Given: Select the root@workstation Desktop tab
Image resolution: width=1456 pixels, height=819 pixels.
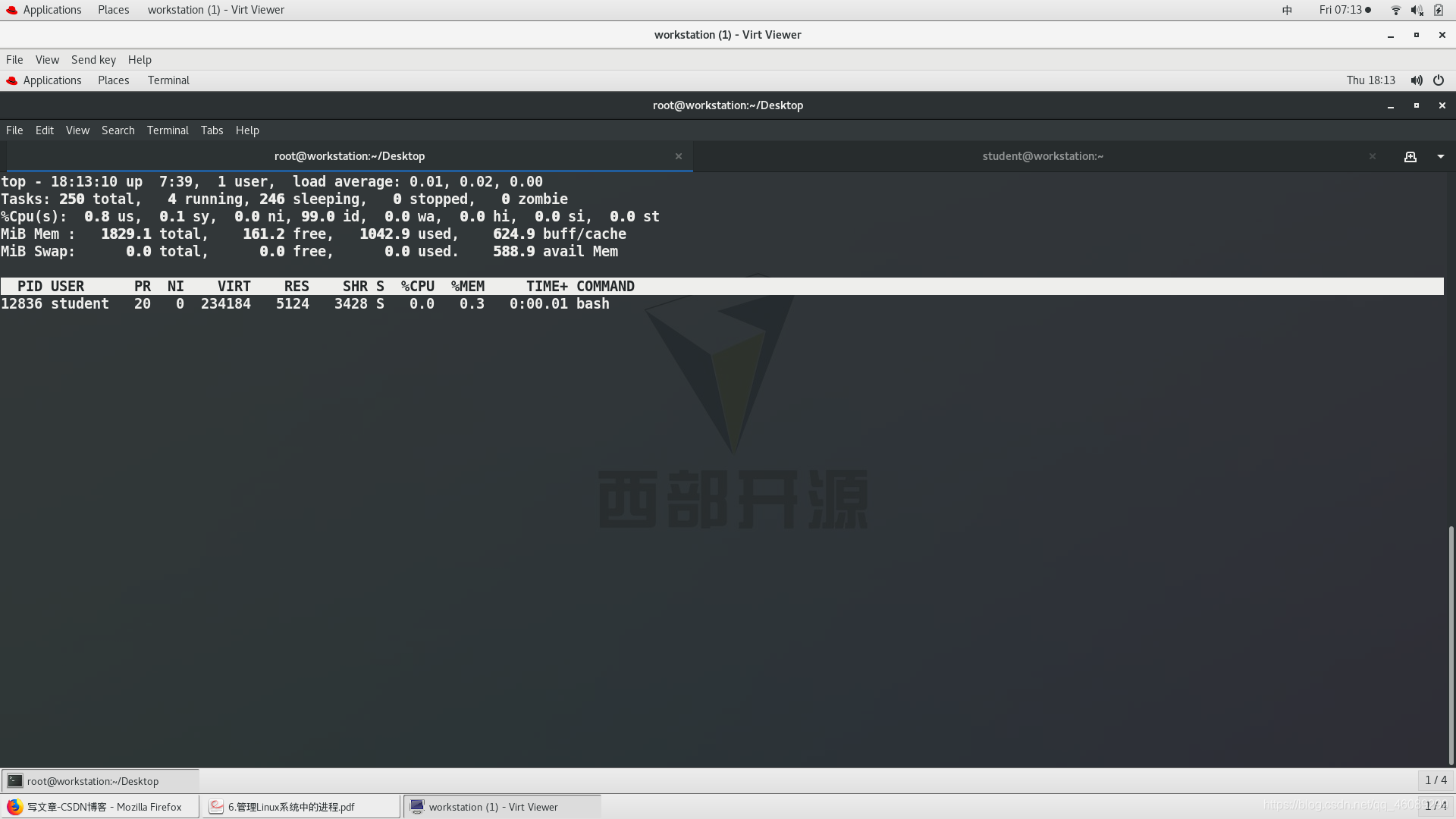Looking at the screenshot, I should pyautogui.click(x=349, y=155).
